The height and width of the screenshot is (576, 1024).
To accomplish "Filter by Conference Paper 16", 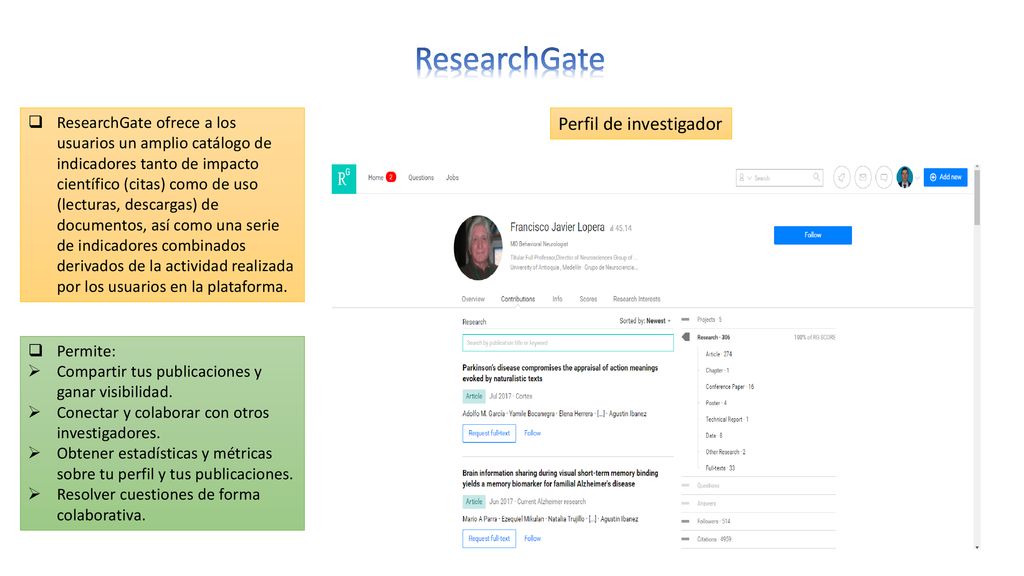I will click(729, 387).
